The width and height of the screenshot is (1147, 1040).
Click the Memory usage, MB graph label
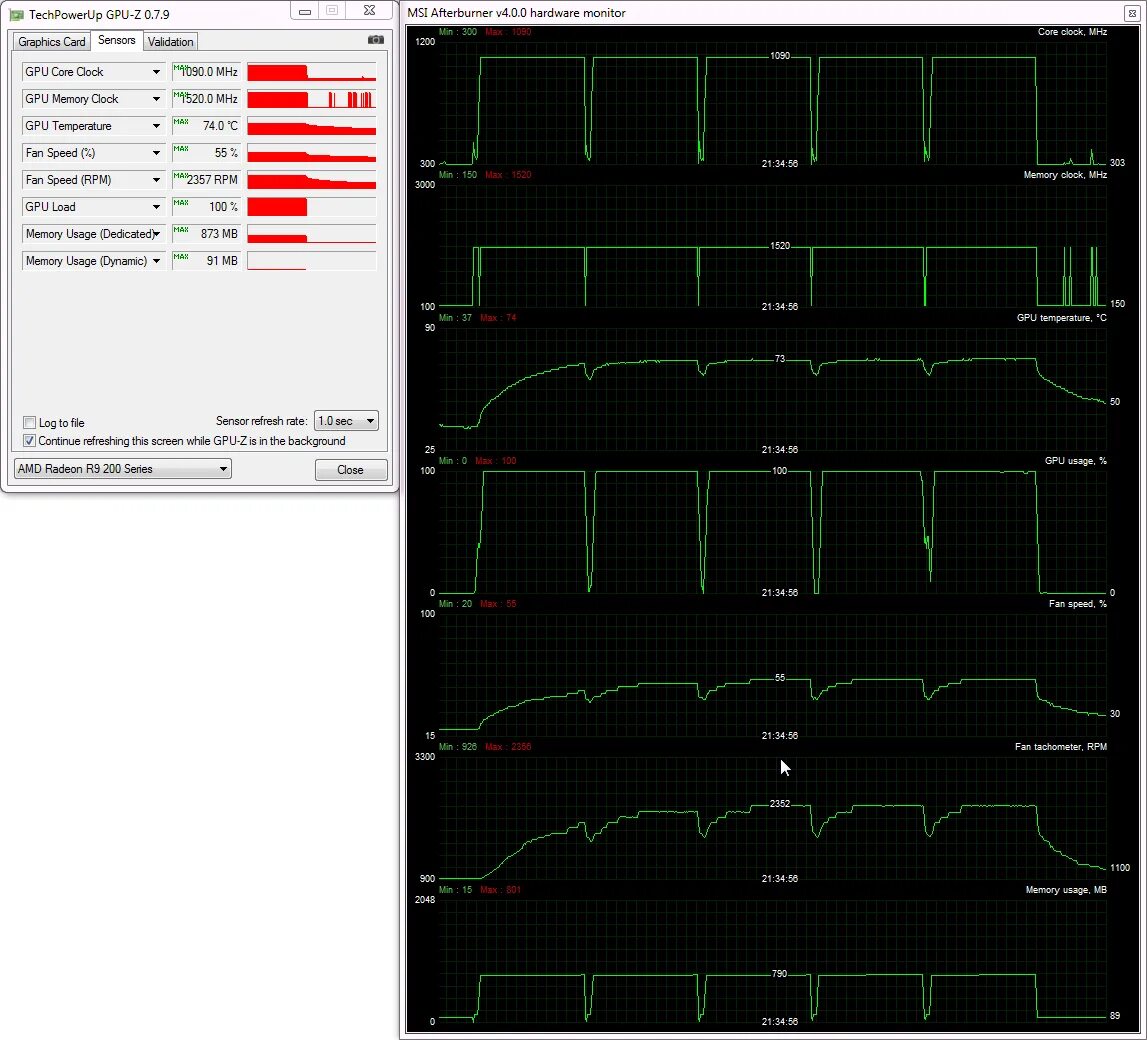1066,889
